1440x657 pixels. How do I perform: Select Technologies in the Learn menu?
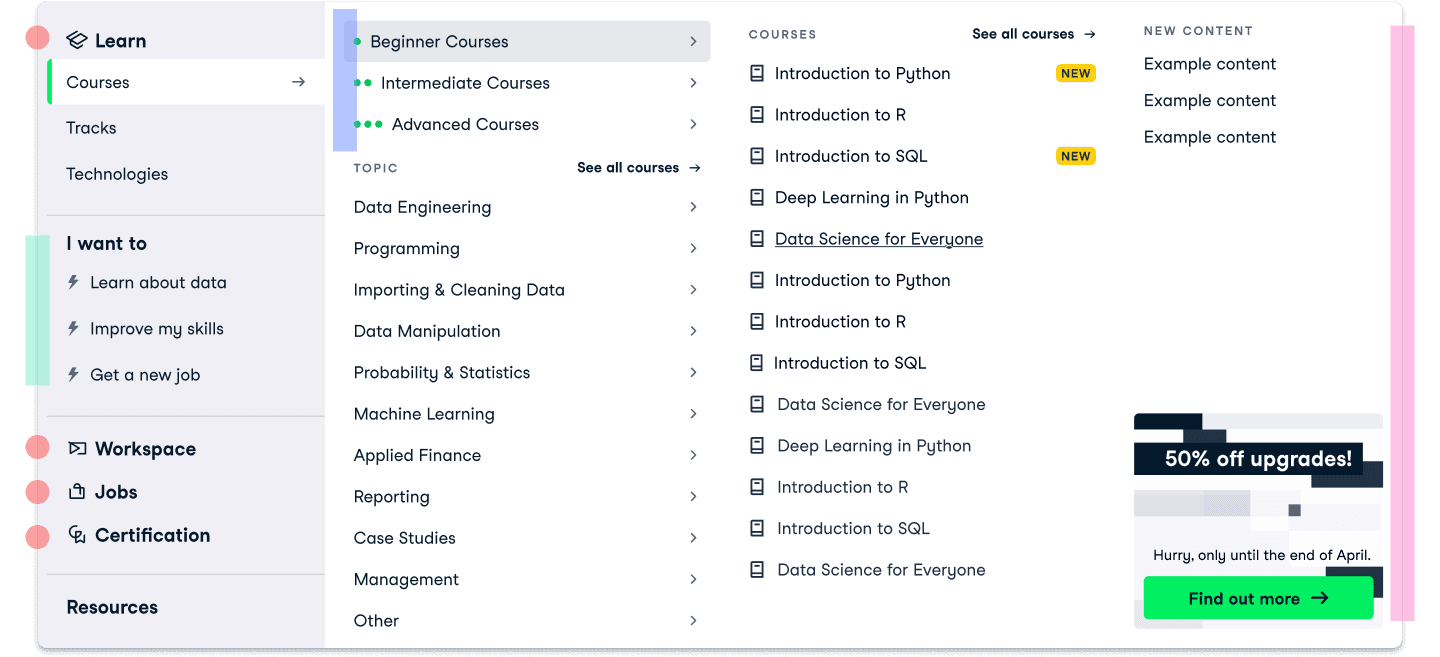click(x=117, y=174)
